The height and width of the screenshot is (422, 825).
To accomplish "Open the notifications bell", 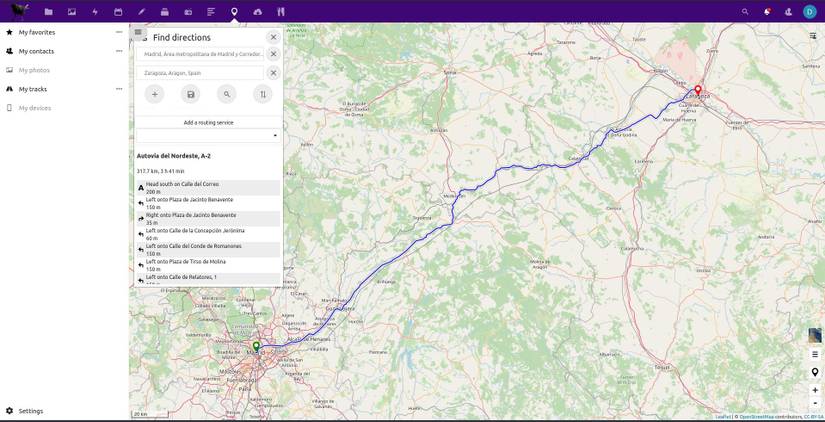I will pyautogui.click(x=768, y=12).
